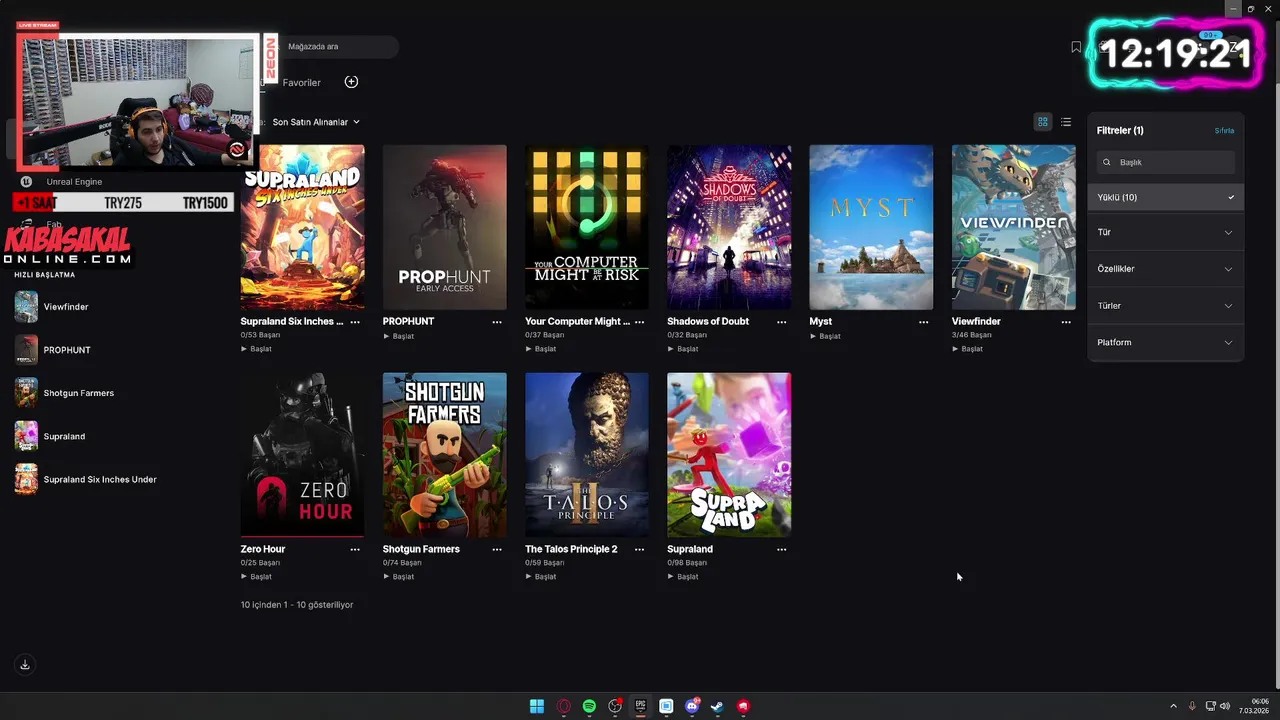Click the volume icon in system tray
1280x720 pixels.
point(1225,706)
